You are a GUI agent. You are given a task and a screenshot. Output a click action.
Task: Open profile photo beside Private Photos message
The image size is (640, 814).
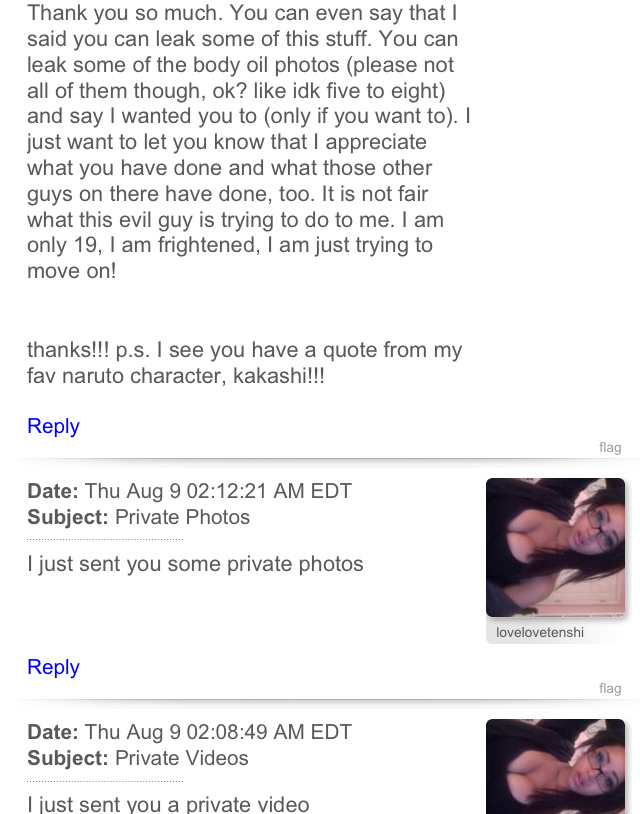pyautogui.click(x=555, y=547)
